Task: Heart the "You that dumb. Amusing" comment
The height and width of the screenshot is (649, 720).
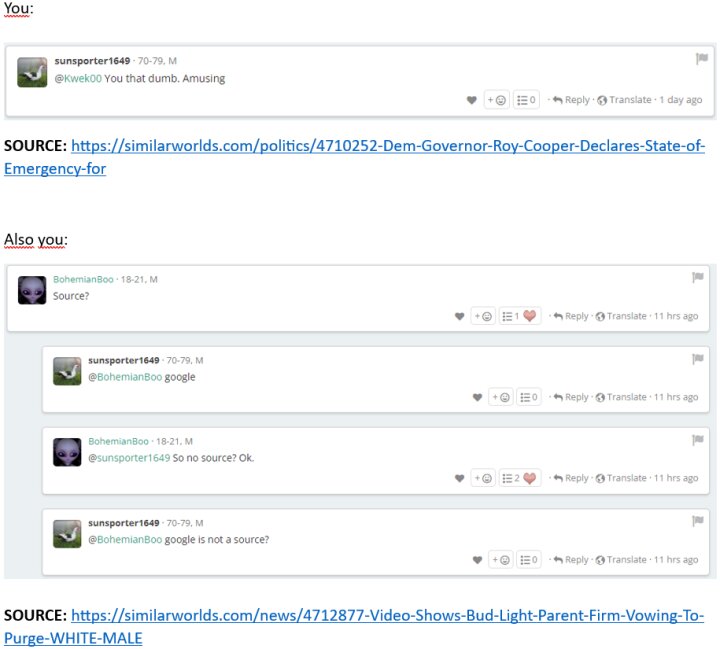Action: coord(472,100)
